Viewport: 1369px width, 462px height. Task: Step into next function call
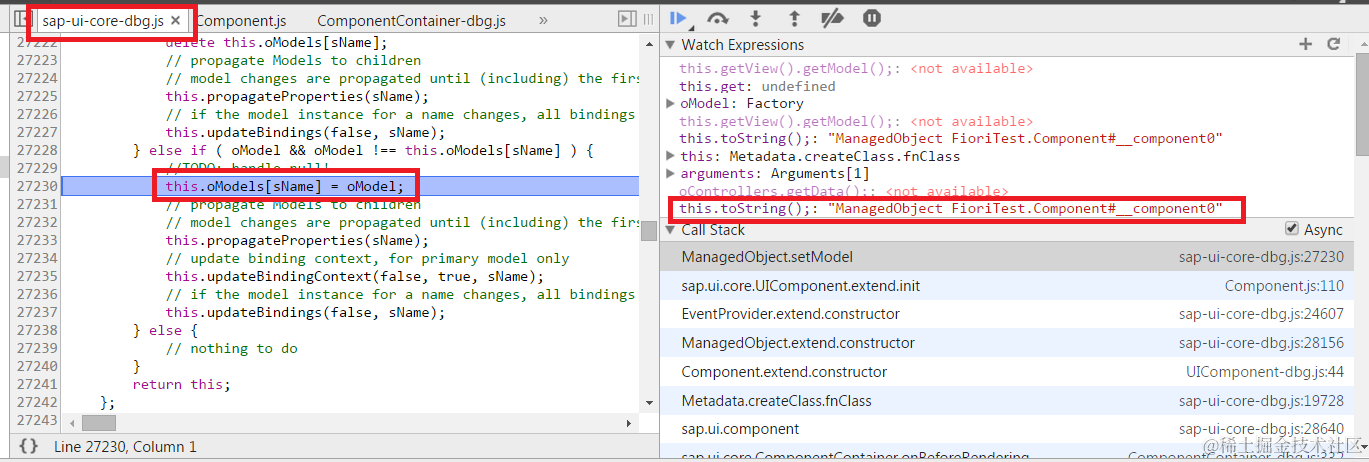point(756,18)
